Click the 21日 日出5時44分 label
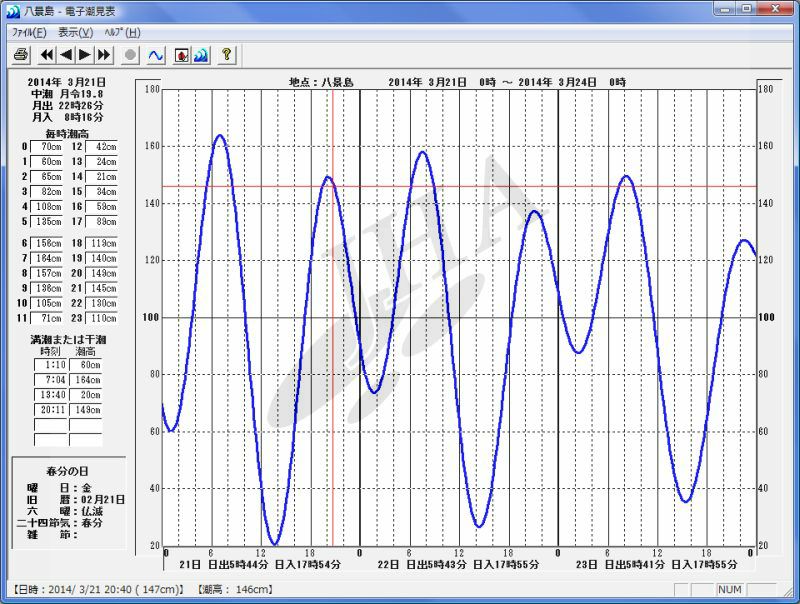800x604 pixels. [x=224, y=565]
